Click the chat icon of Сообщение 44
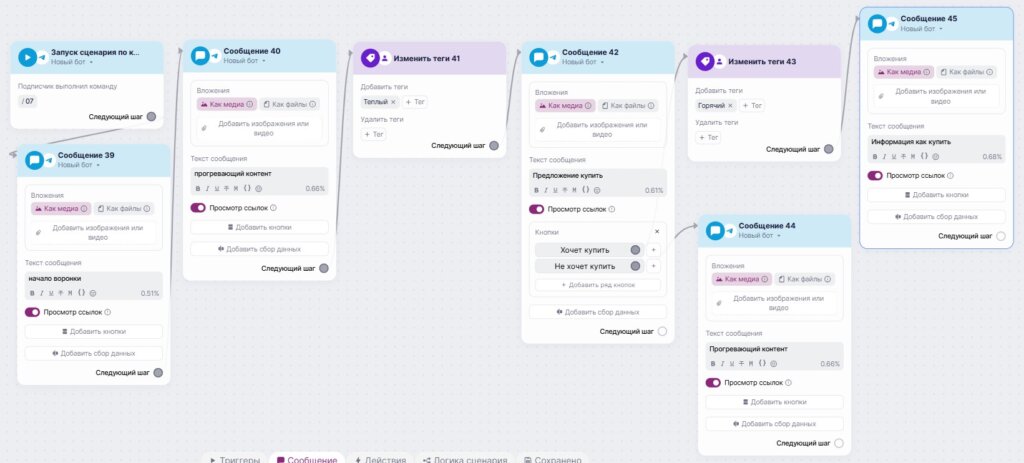 click(x=716, y=230)
